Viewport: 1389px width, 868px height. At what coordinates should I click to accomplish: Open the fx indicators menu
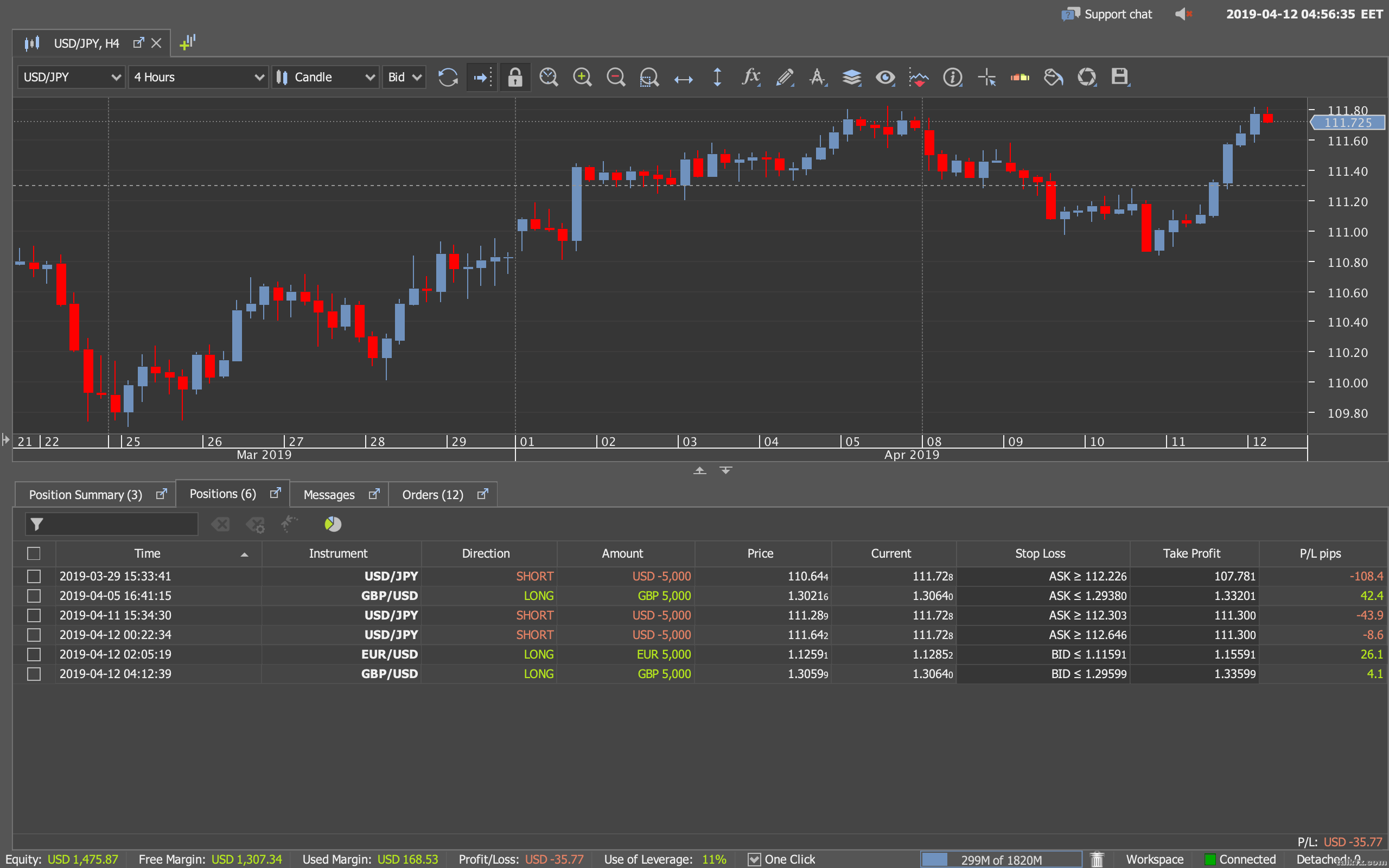coord(751,77)
